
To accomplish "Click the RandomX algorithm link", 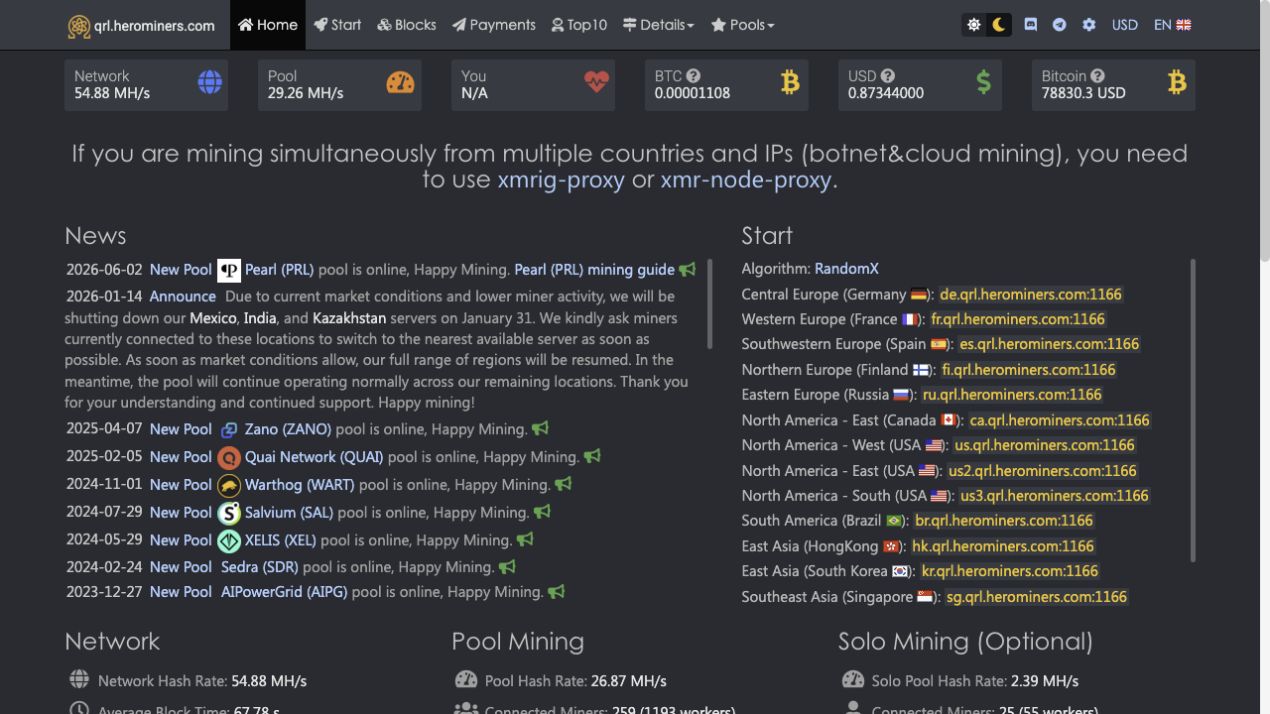I will pyautogui.click(x=846, y=269).
